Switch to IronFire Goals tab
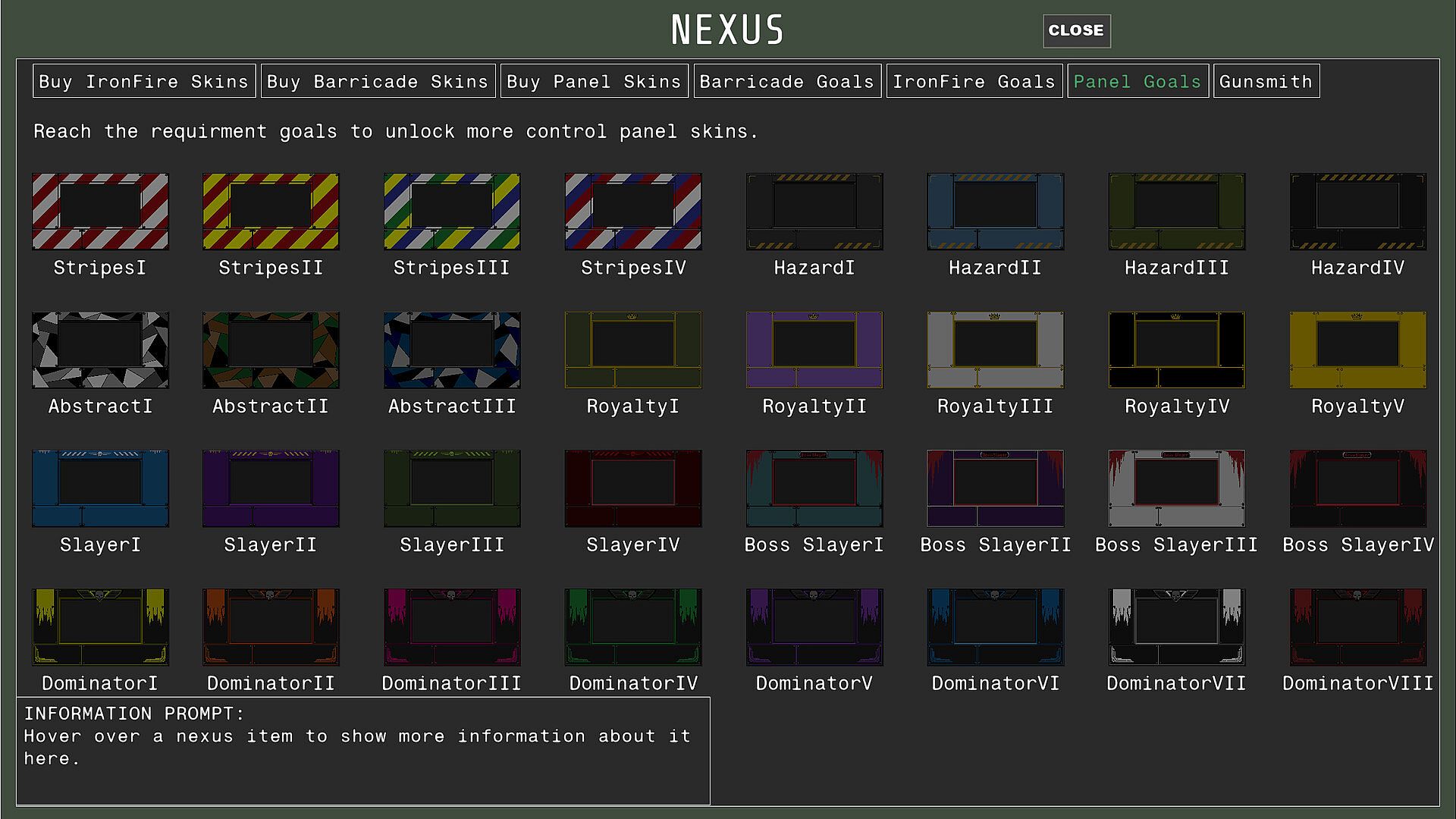Image resolution: width=1456 pixels, height=819 pixels. (974, 81)
